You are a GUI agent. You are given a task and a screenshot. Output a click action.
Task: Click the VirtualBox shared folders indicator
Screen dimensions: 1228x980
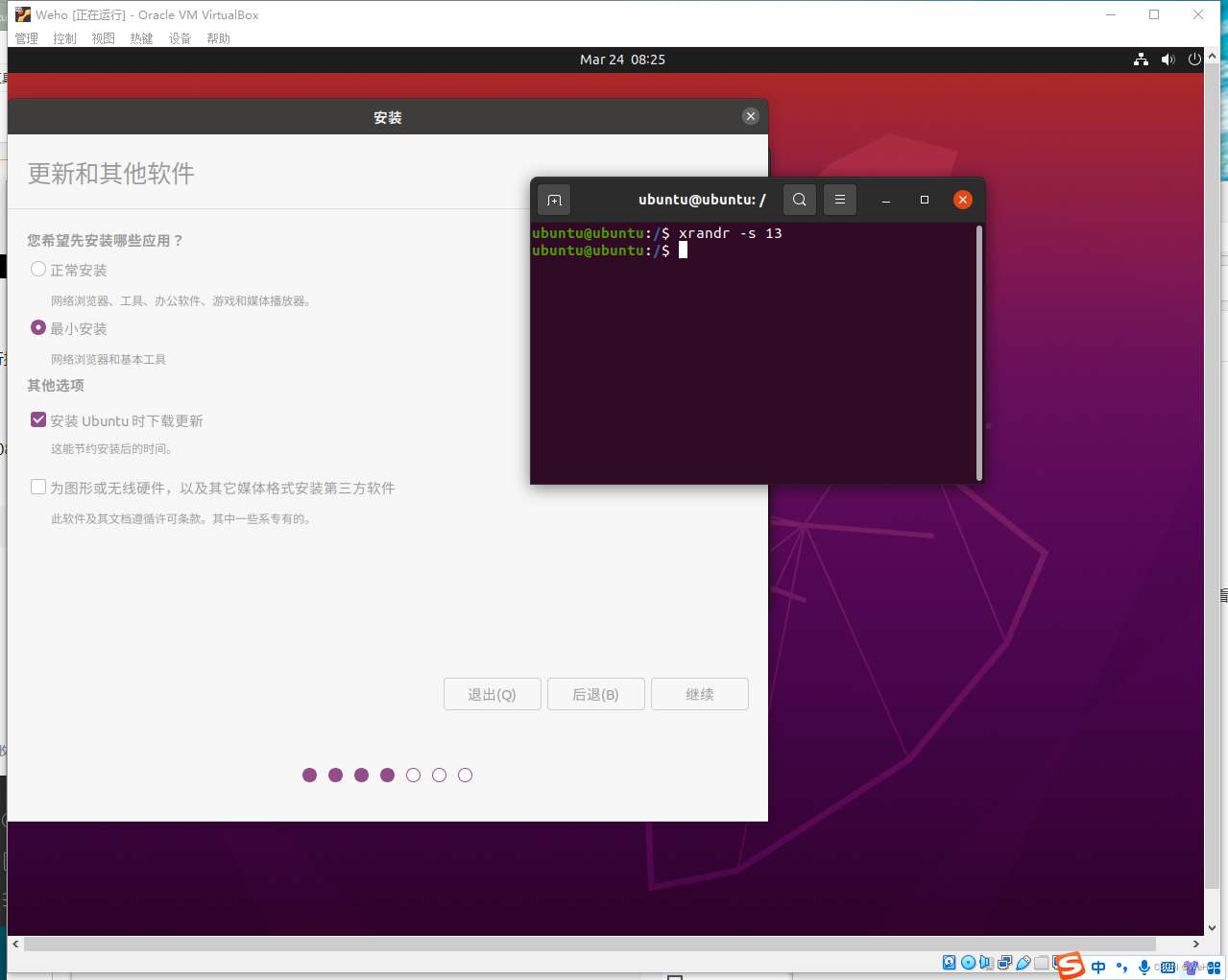1041,963
